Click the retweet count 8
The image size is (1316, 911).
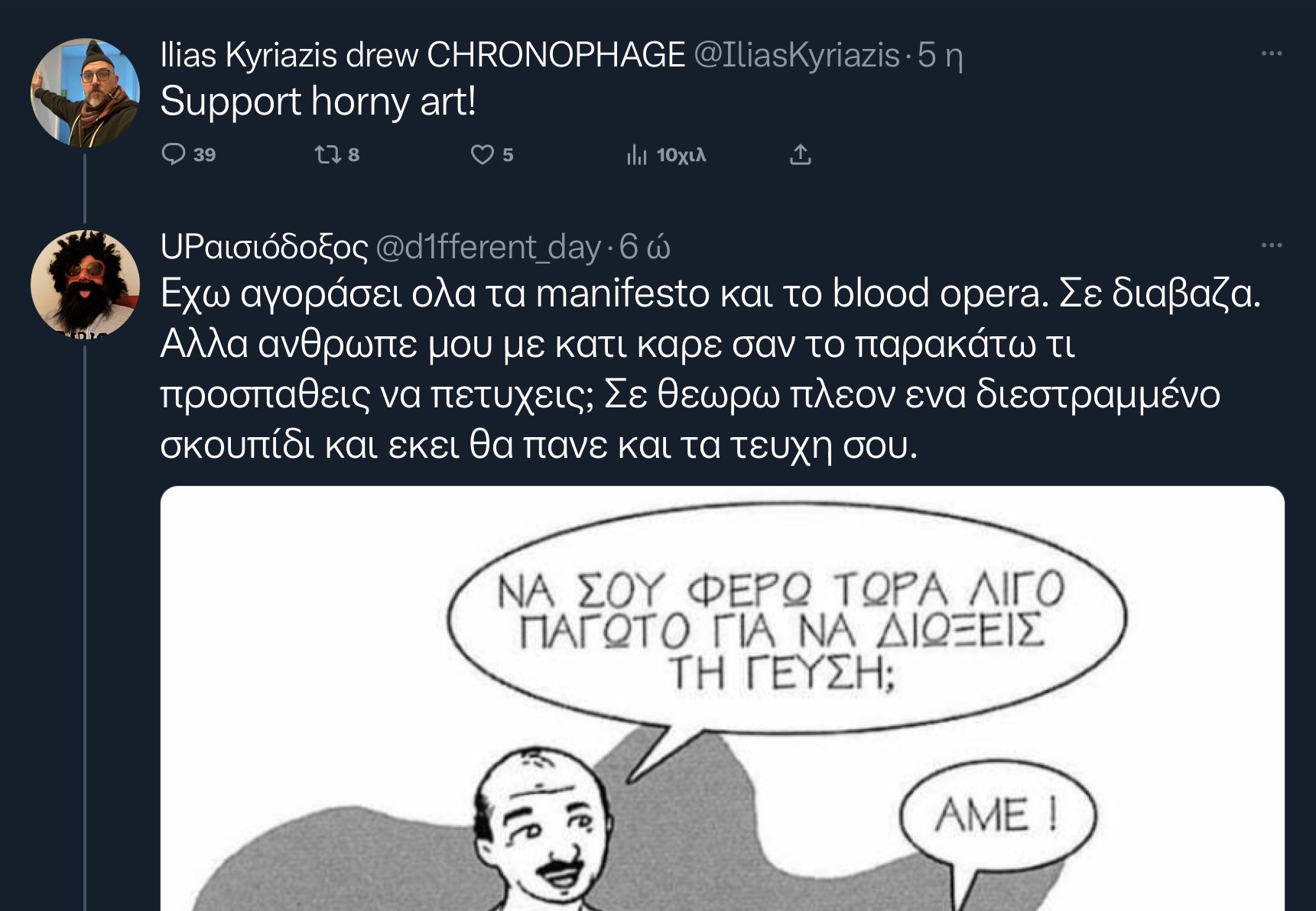(353, 155)
